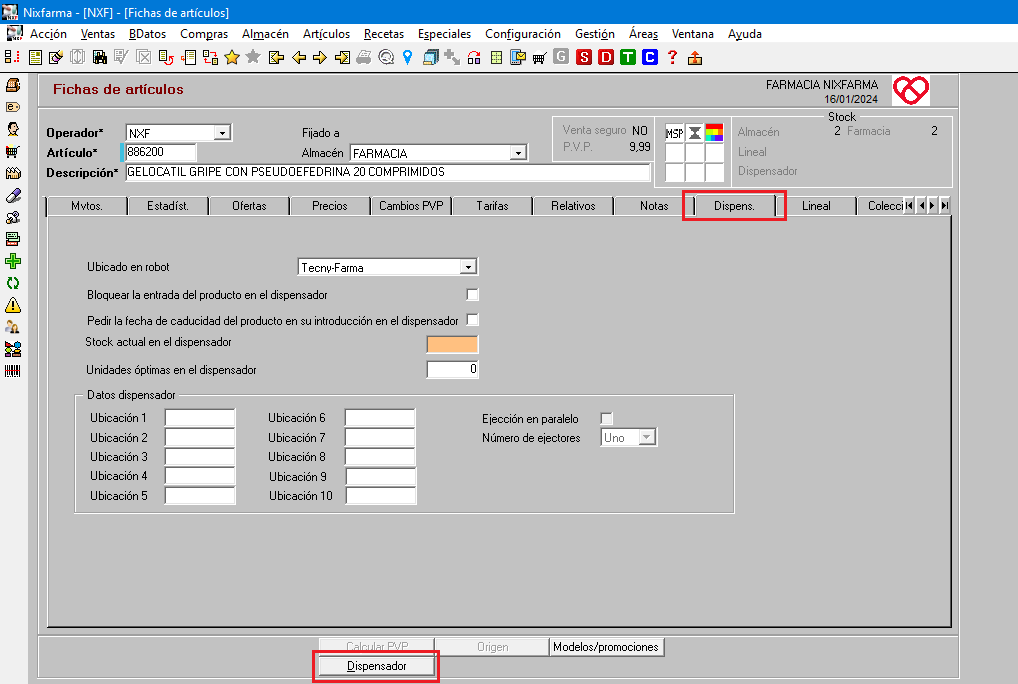1018x684 pixels.
Task: Click the exit arrow icon after the question mark
Action: pyautogui.click(x=695, y=58)
